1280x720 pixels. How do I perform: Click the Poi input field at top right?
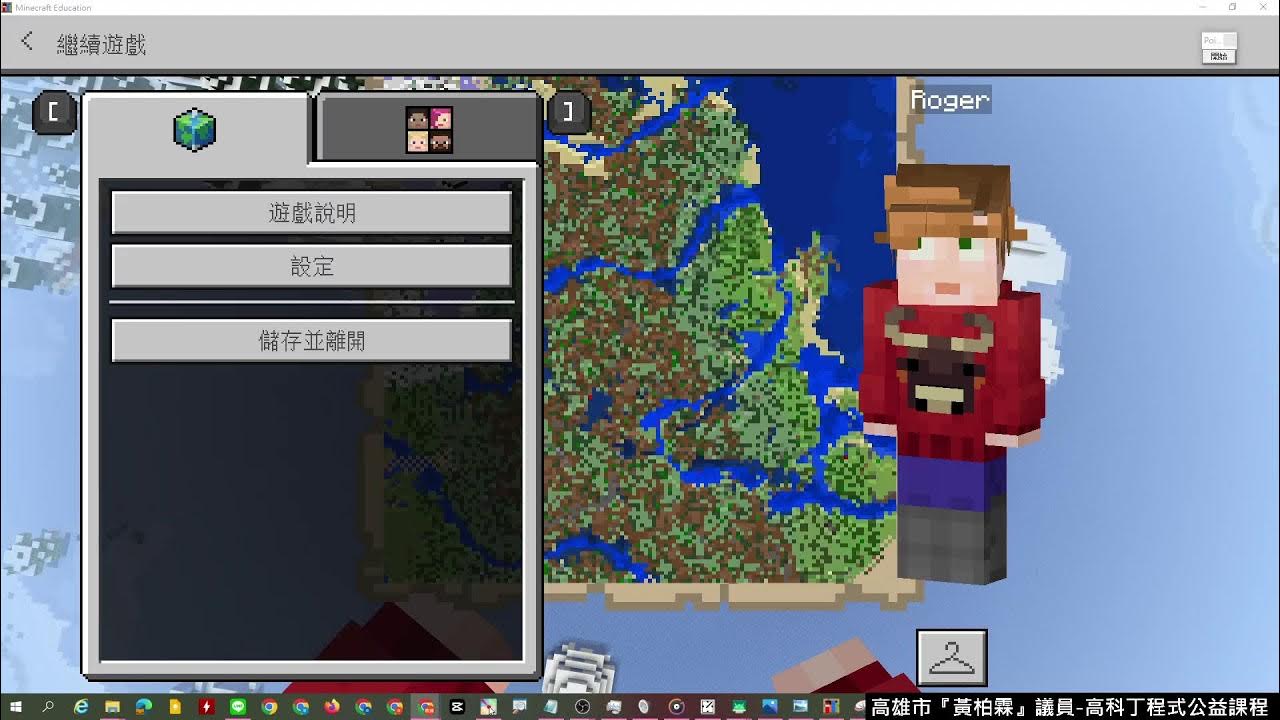1219,41
